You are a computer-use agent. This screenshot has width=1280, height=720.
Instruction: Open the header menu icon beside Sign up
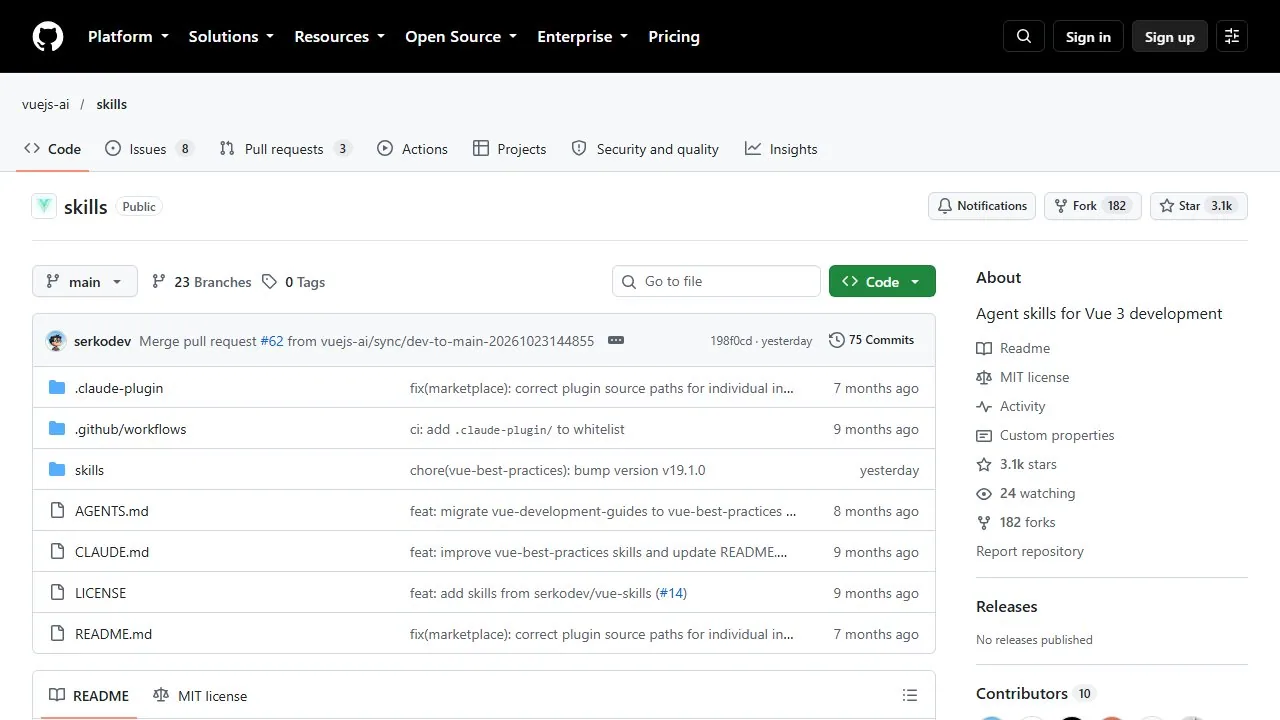click(x=1232, y=36)
